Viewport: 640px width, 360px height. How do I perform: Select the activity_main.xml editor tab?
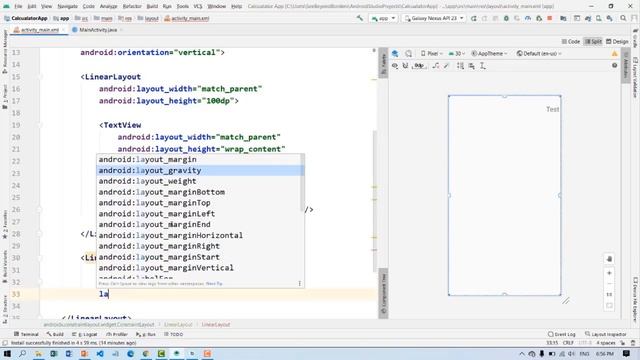(40, 30)
